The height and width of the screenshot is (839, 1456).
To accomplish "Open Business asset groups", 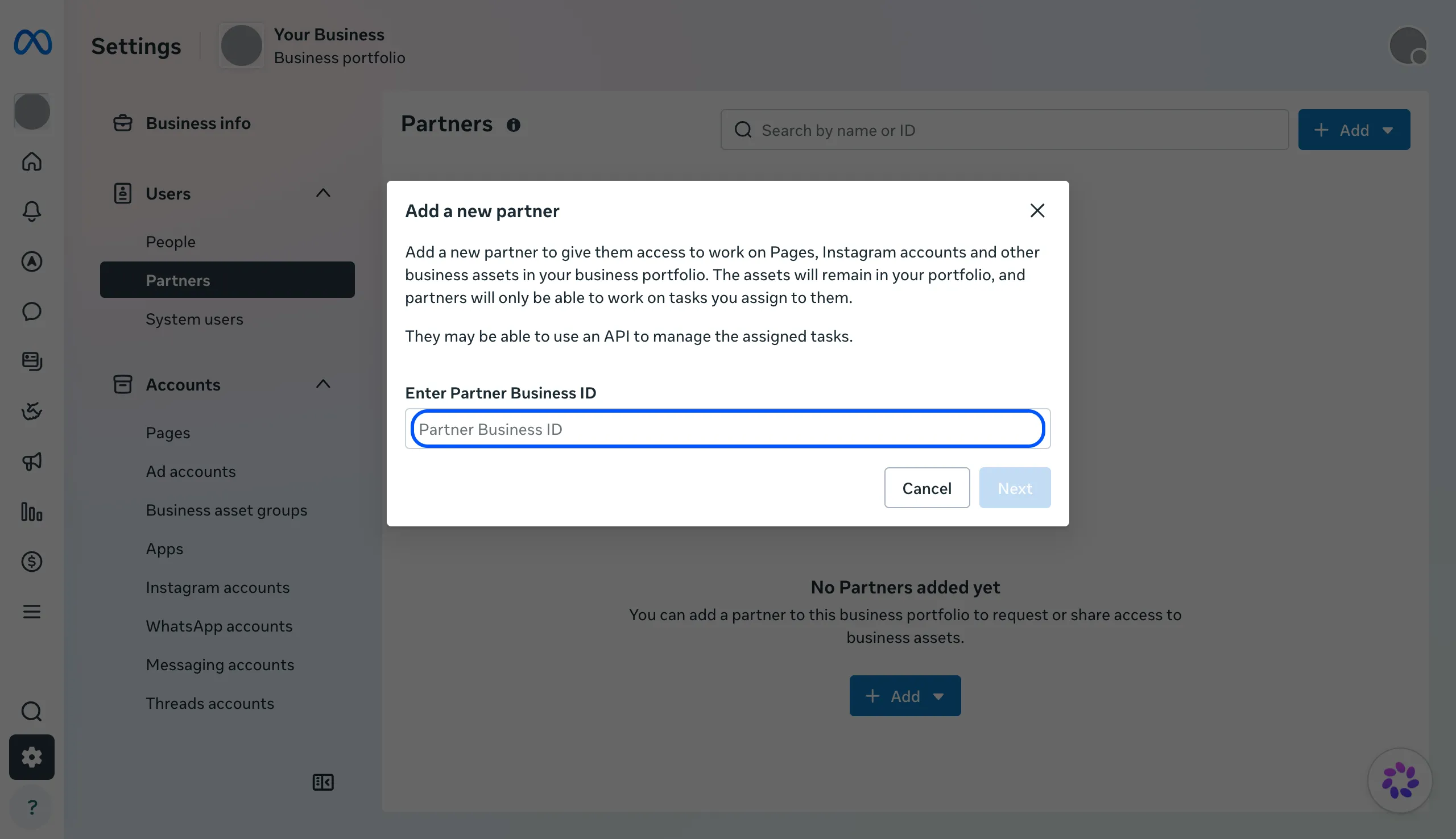I will coord(227,510).
